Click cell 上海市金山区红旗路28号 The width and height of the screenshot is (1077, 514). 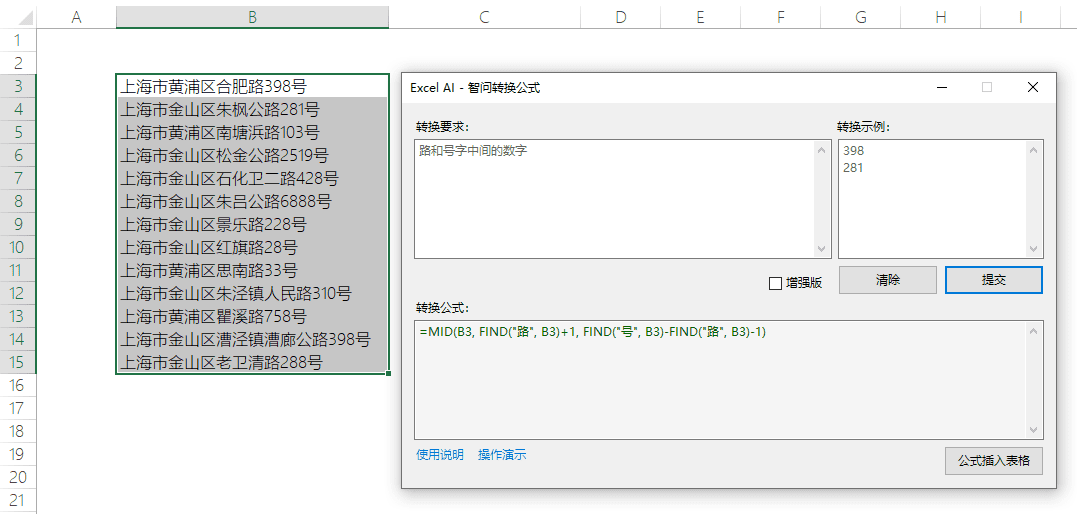click(x=253, y=247)
